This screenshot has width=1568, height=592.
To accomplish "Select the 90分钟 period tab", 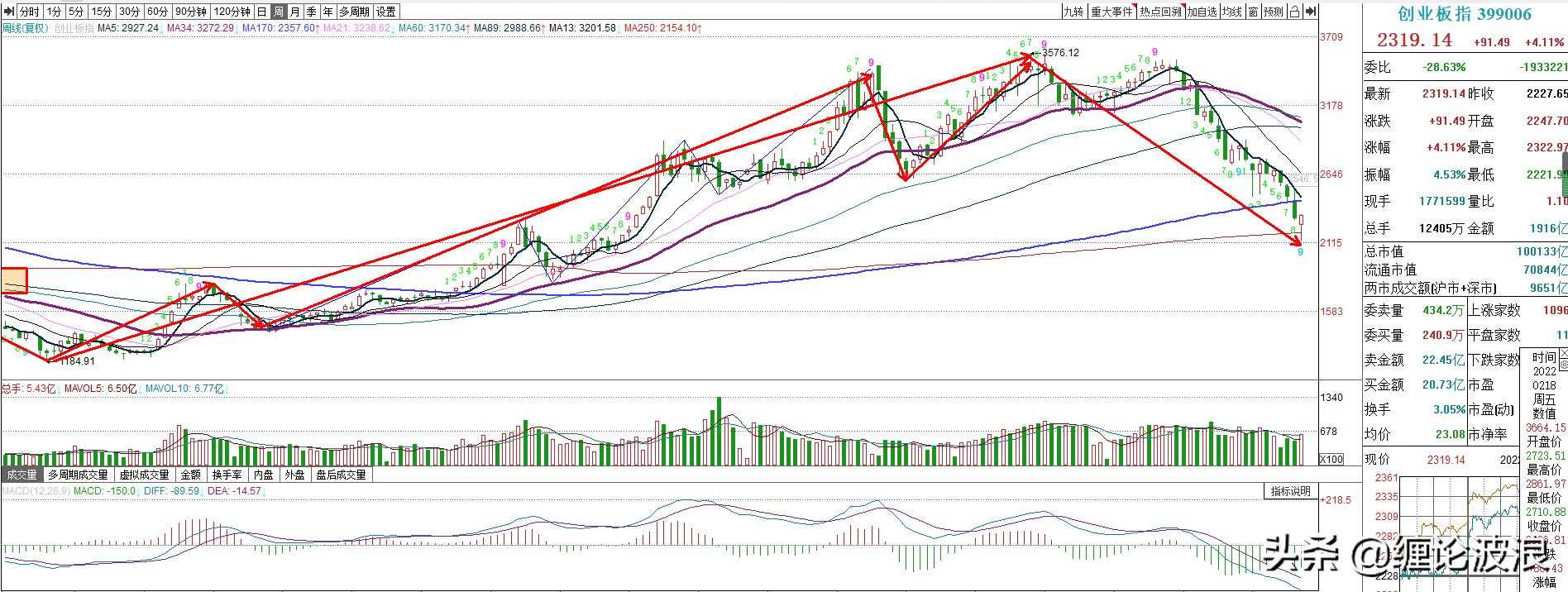I will click(x=191, y=12).
